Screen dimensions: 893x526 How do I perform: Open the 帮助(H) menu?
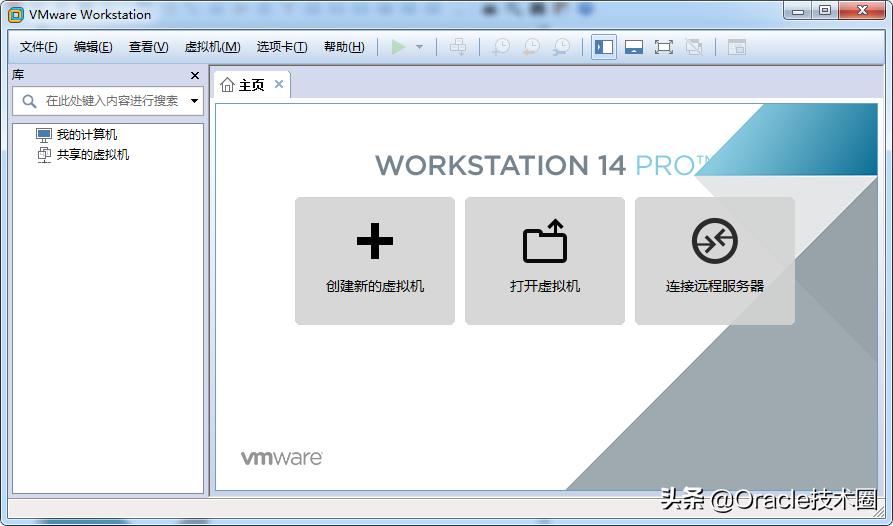(344, 47)
